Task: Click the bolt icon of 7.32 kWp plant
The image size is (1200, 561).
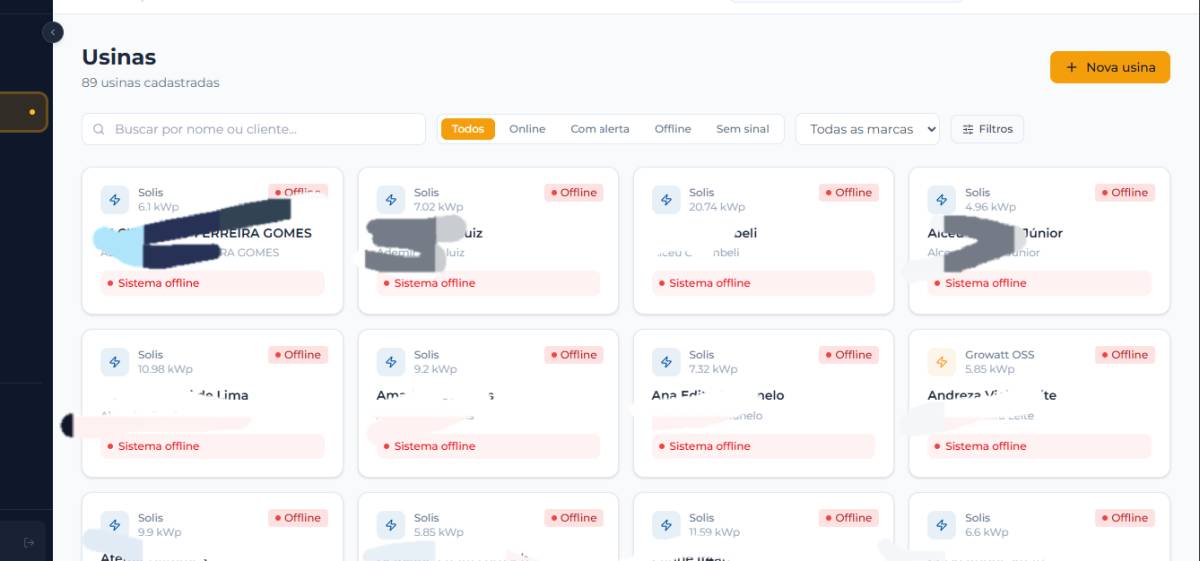Action: 666,361
